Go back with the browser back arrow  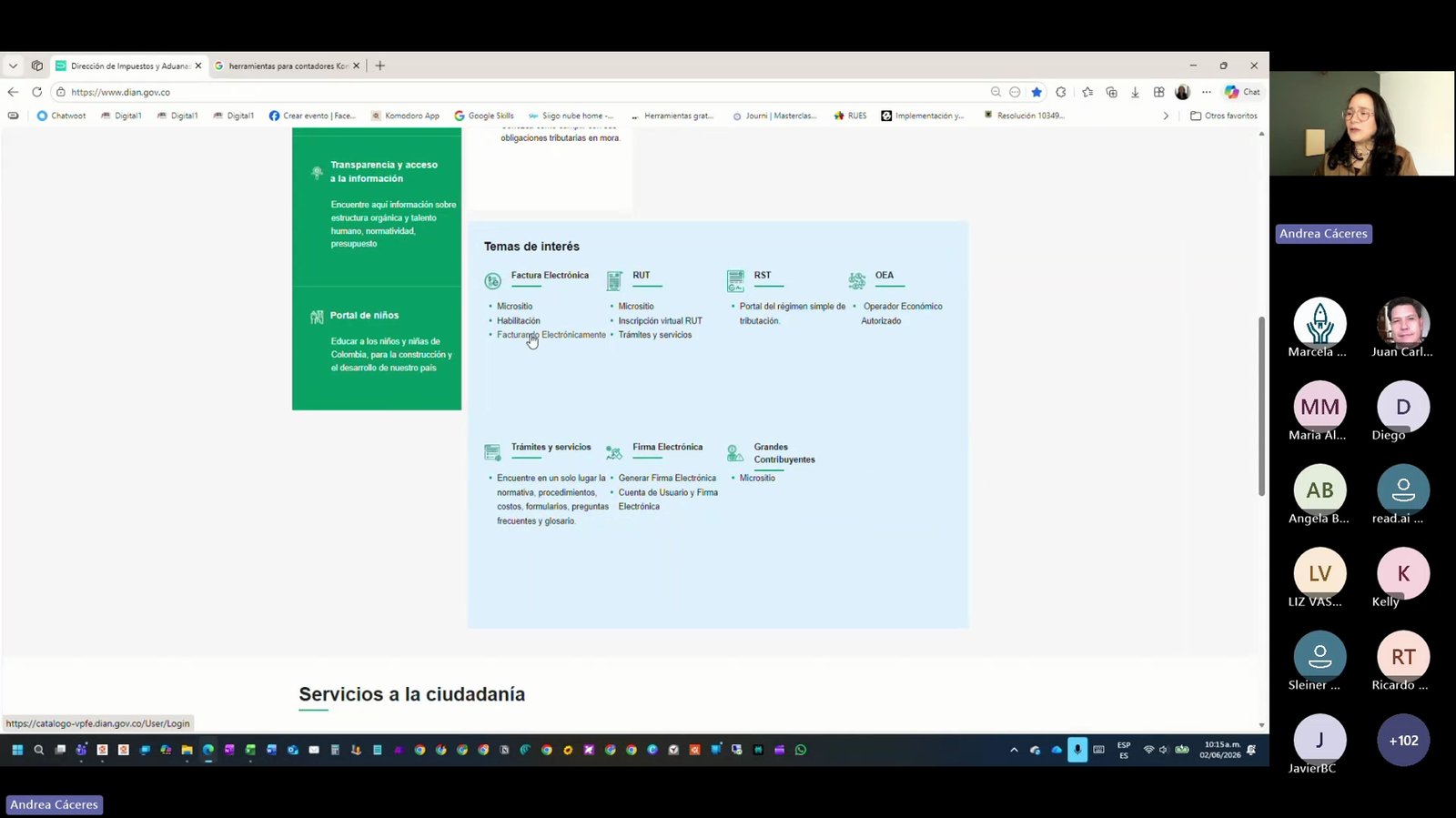13,92
